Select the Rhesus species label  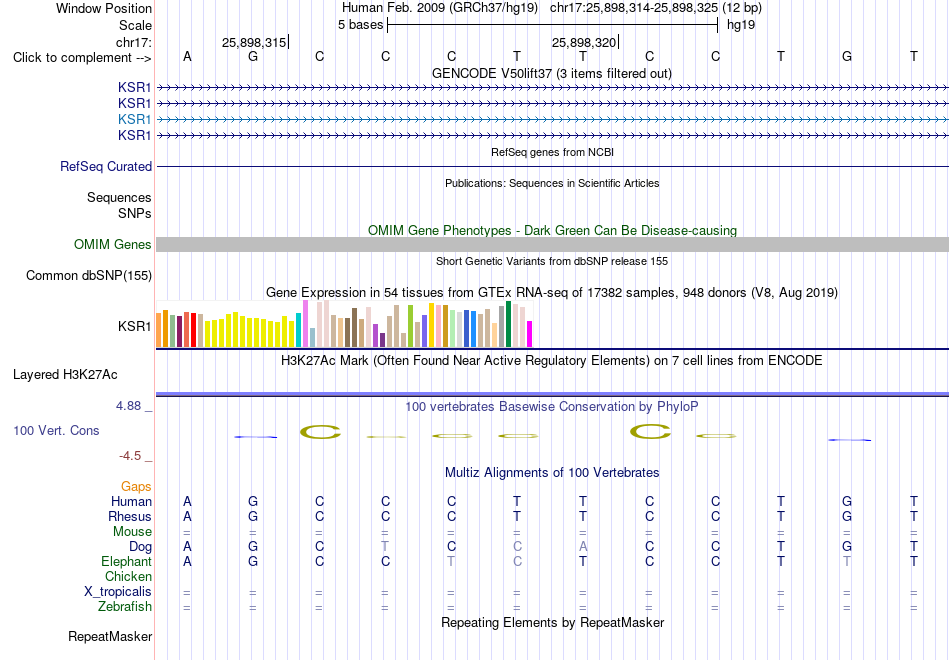pyautogui.click(x=130, y=516)
